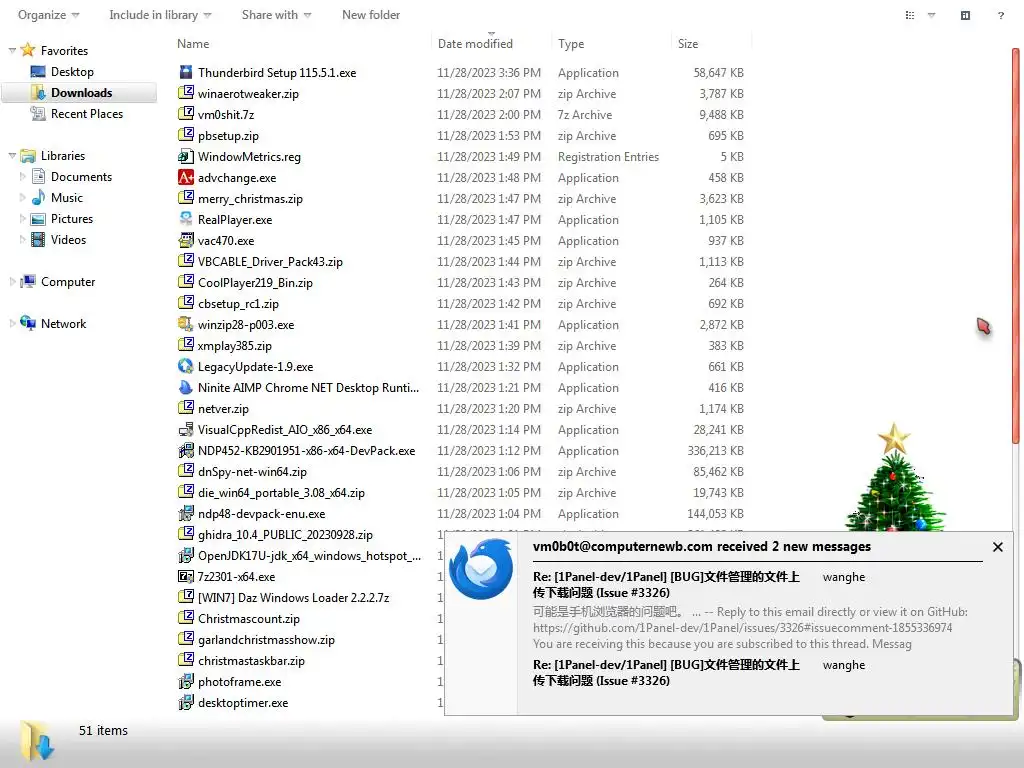Click the Ninite AIMP Chrome installer icon
Image resolution: width=1024 pixels, height=768 pixels.
click(x=186, y=387)
